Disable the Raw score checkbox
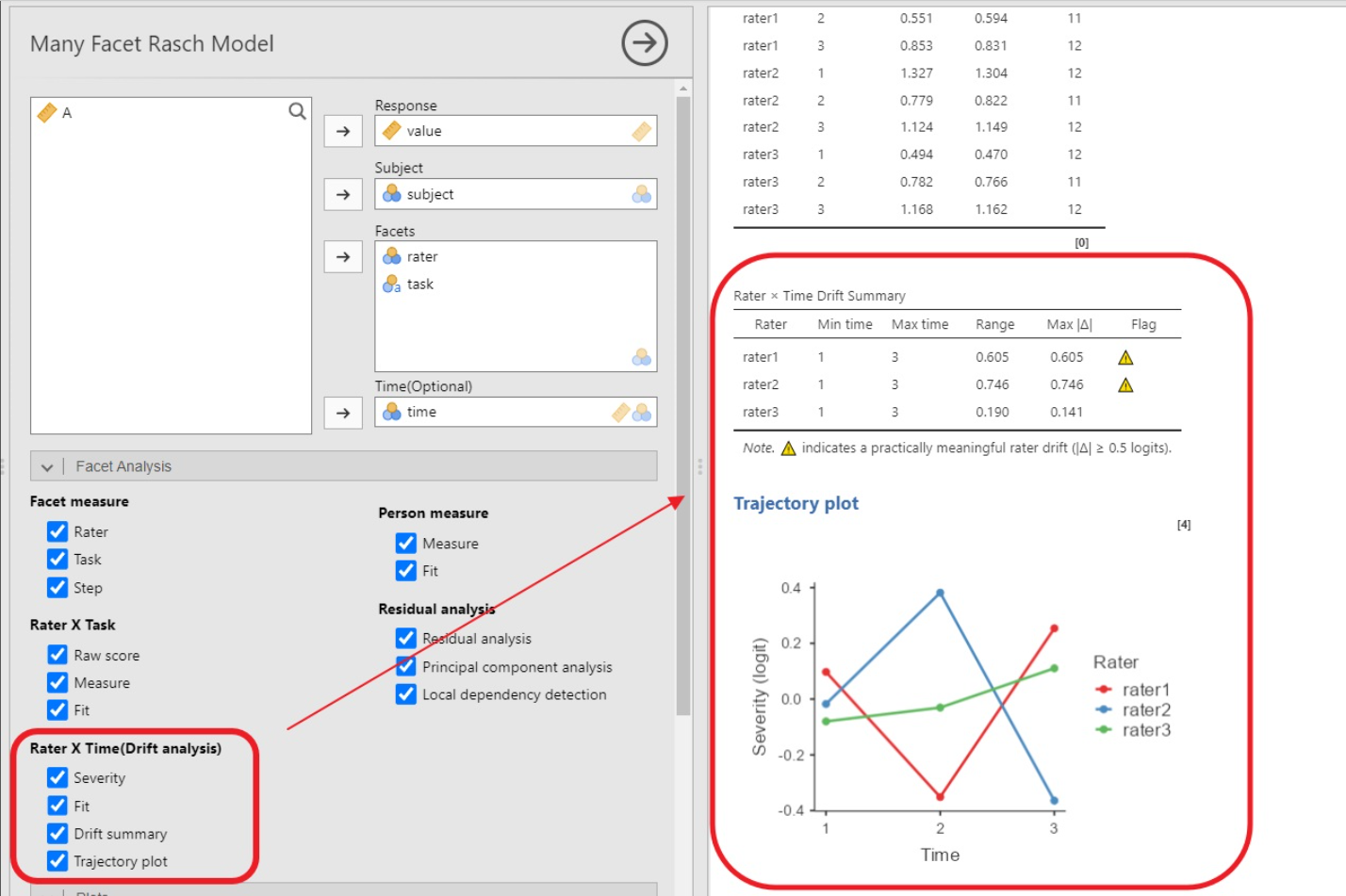This screenshot has height=896, width=1346. (57, 655)
